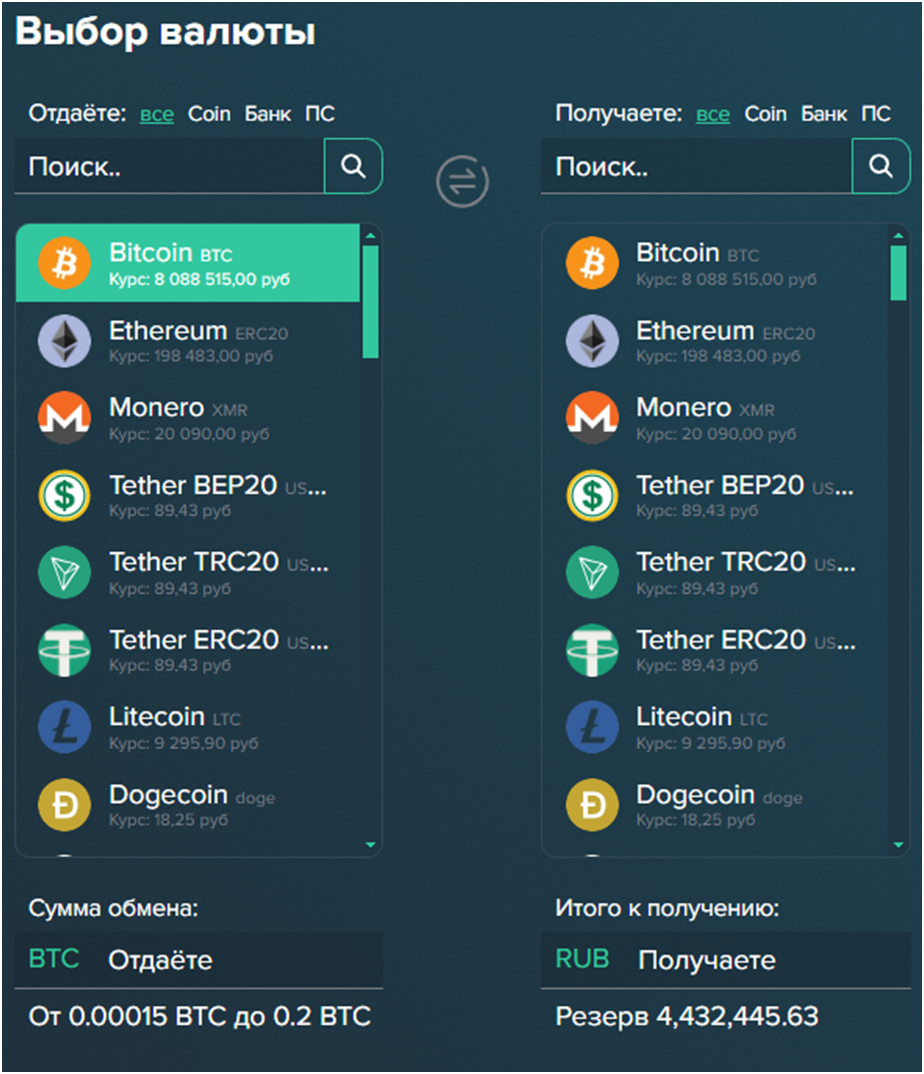Screen dimensions: 924x1074
Task: Click the down arrow of the give list scrollbar
Action: point(371,845)
